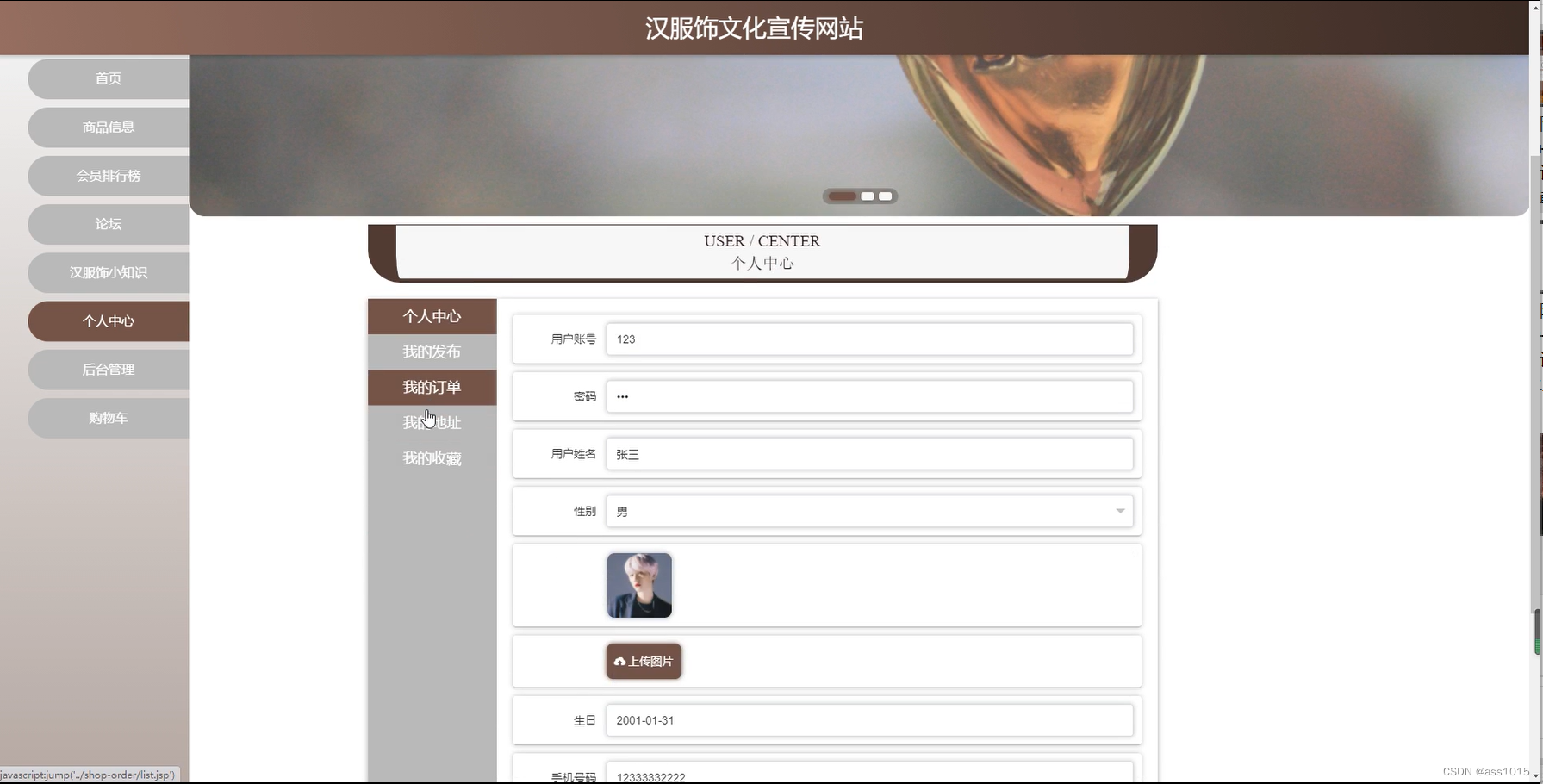Click the 上传图片 upload button
The image size is (1543, 784).
[643, 662]
